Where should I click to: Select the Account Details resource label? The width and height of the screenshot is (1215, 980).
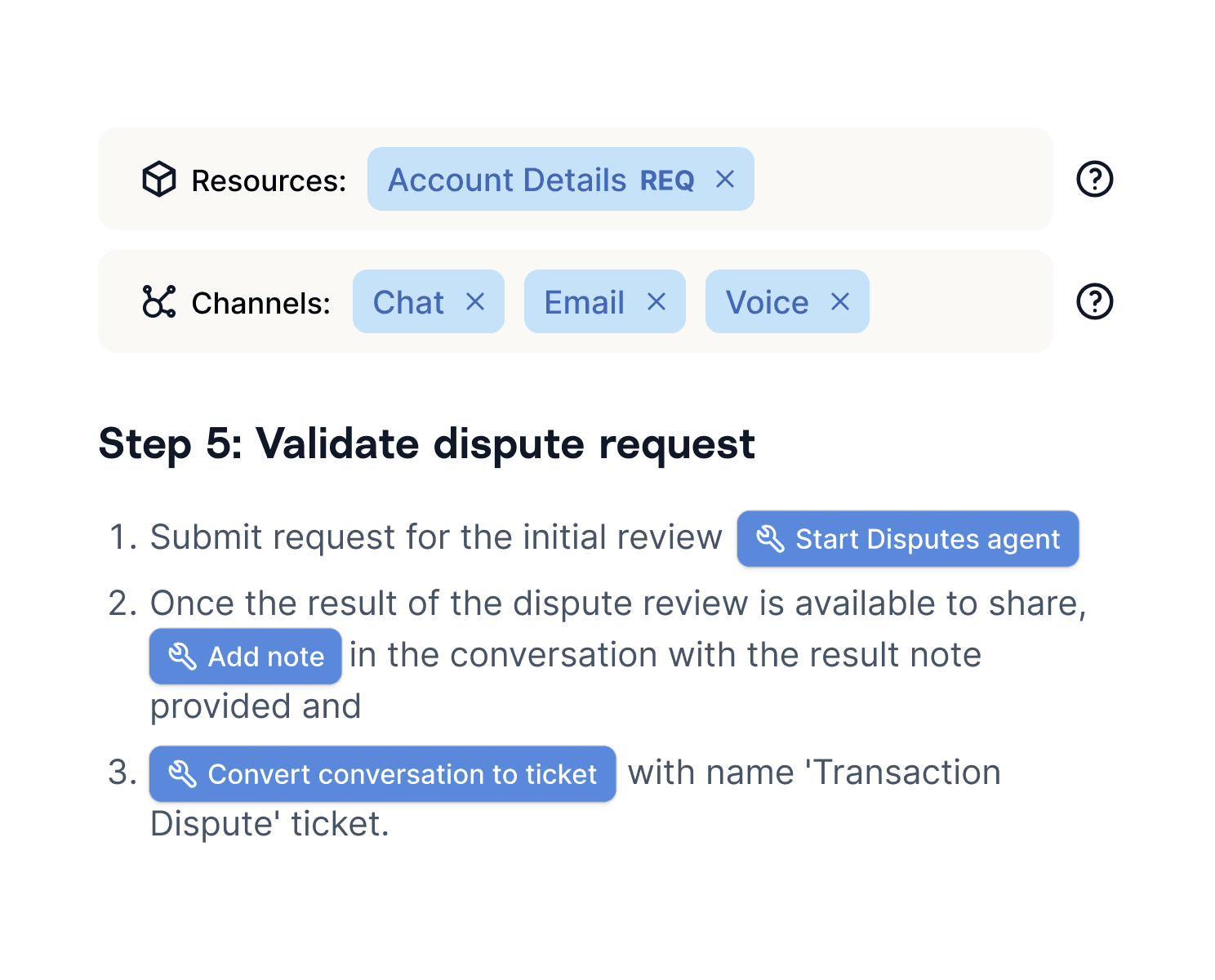[507, 180]
